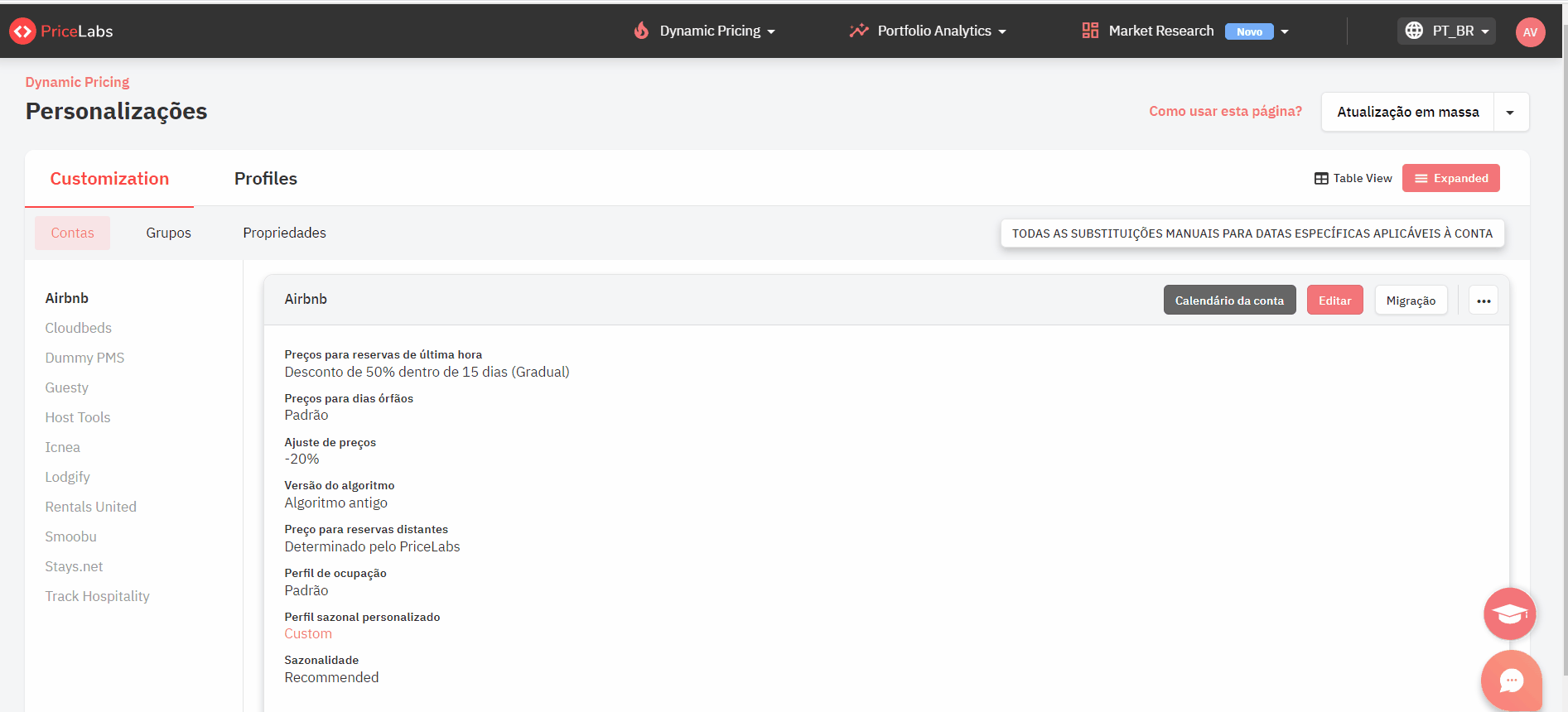
Task: Select Lodgify in the account list
Action: 68,477
